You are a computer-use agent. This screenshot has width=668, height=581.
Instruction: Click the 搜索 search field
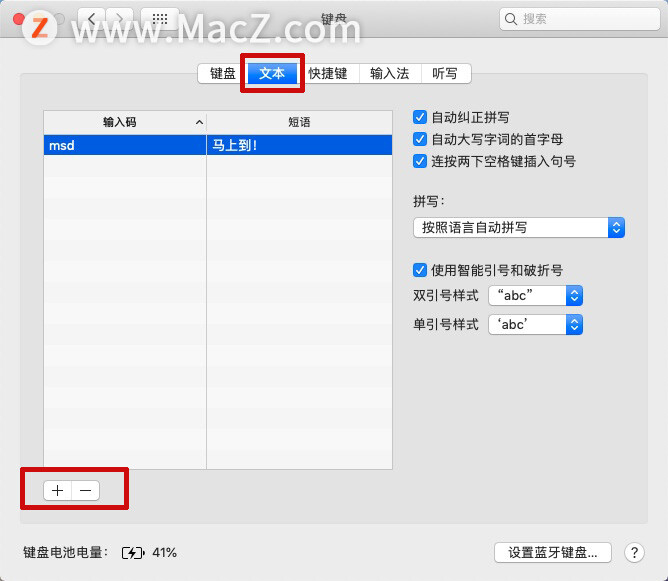click(579, 19)
